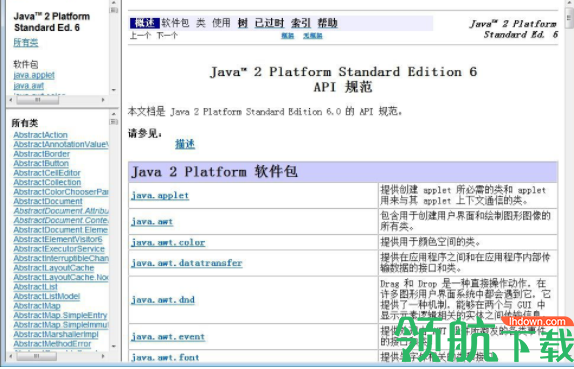Open the 树 navigation link
This screenshot has width=574, height=369.
[x=242, y=23]
